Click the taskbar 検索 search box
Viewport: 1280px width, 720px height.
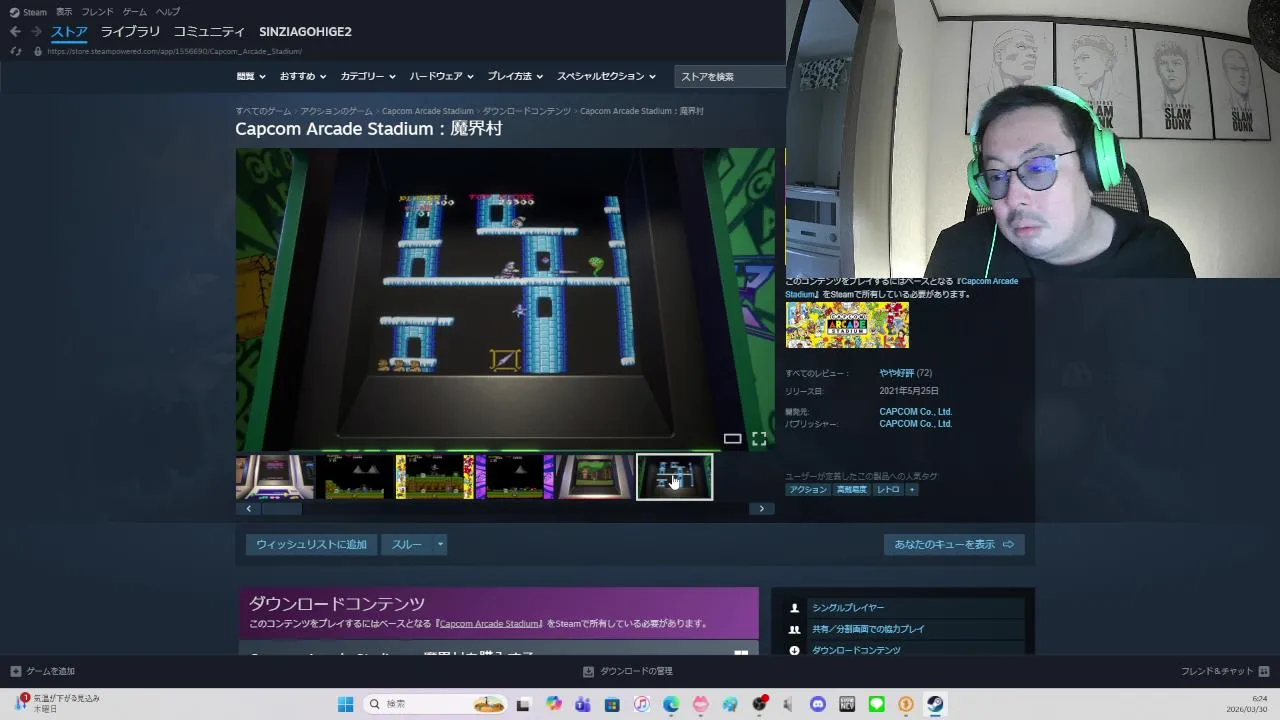coord(435,704)
